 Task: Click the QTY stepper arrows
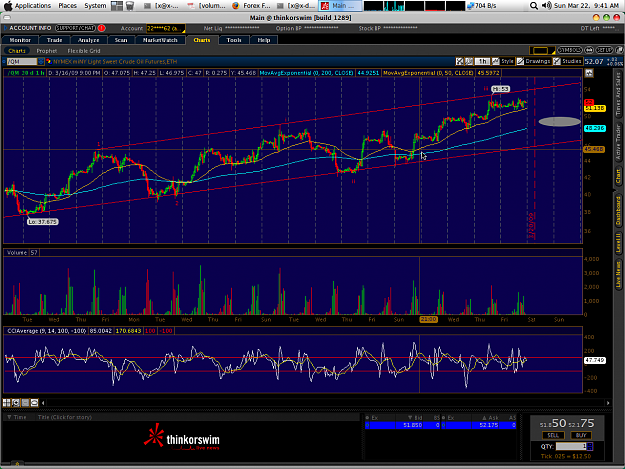(x=590, y=446)
